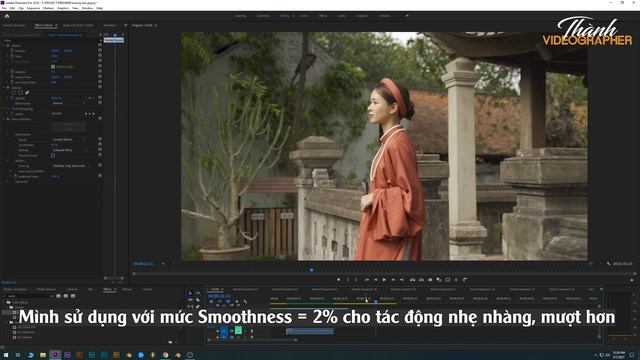Screen dimensions: 640x360
Task: Toggle the Anchor Point animation stopwatch
Action: (x=12, y=77)
